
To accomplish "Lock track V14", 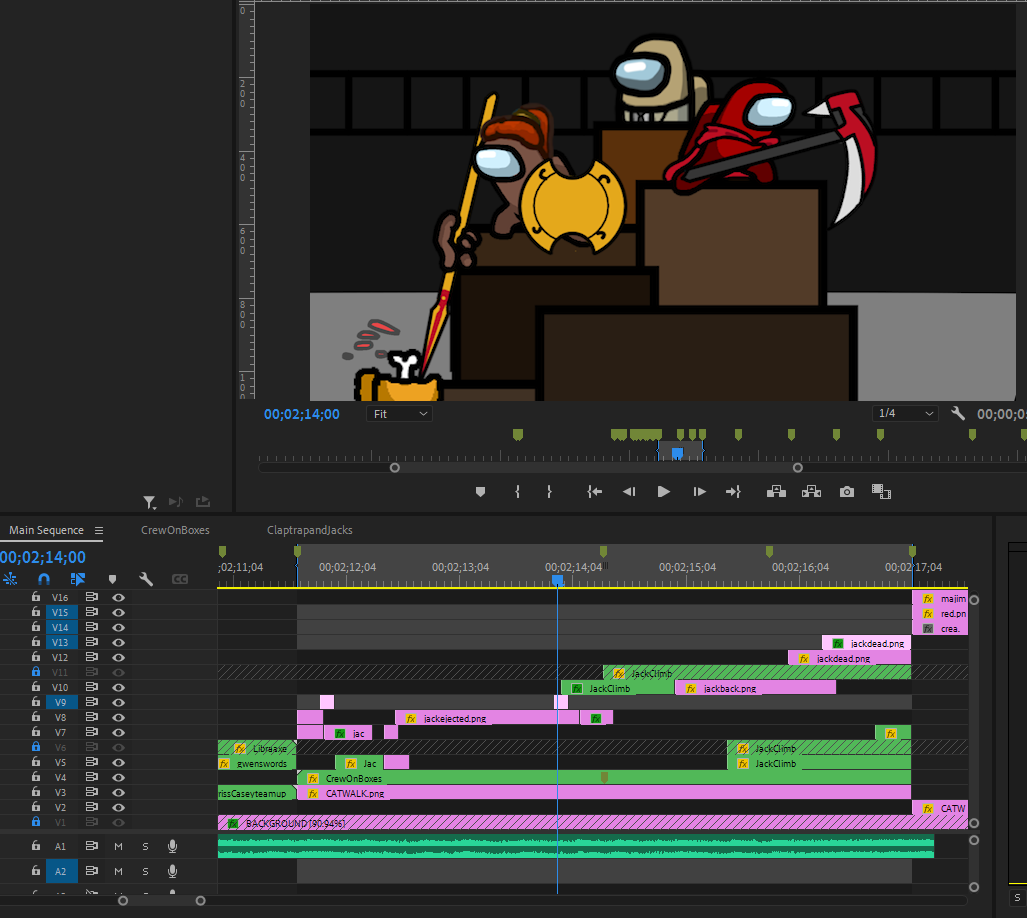I will coord(36,627).
